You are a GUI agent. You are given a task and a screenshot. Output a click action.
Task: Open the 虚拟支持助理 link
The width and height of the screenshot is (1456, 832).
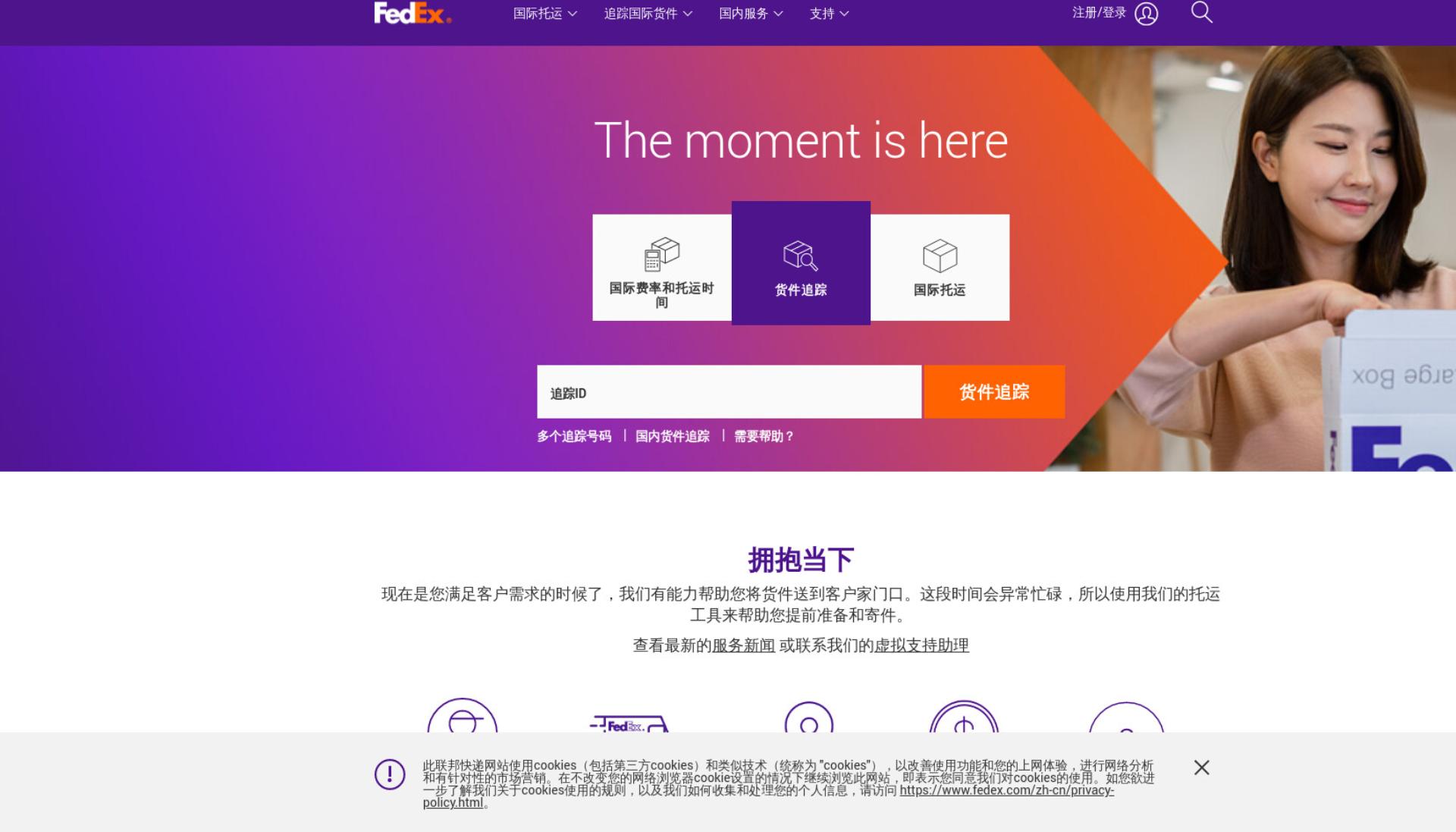[921, 645]
